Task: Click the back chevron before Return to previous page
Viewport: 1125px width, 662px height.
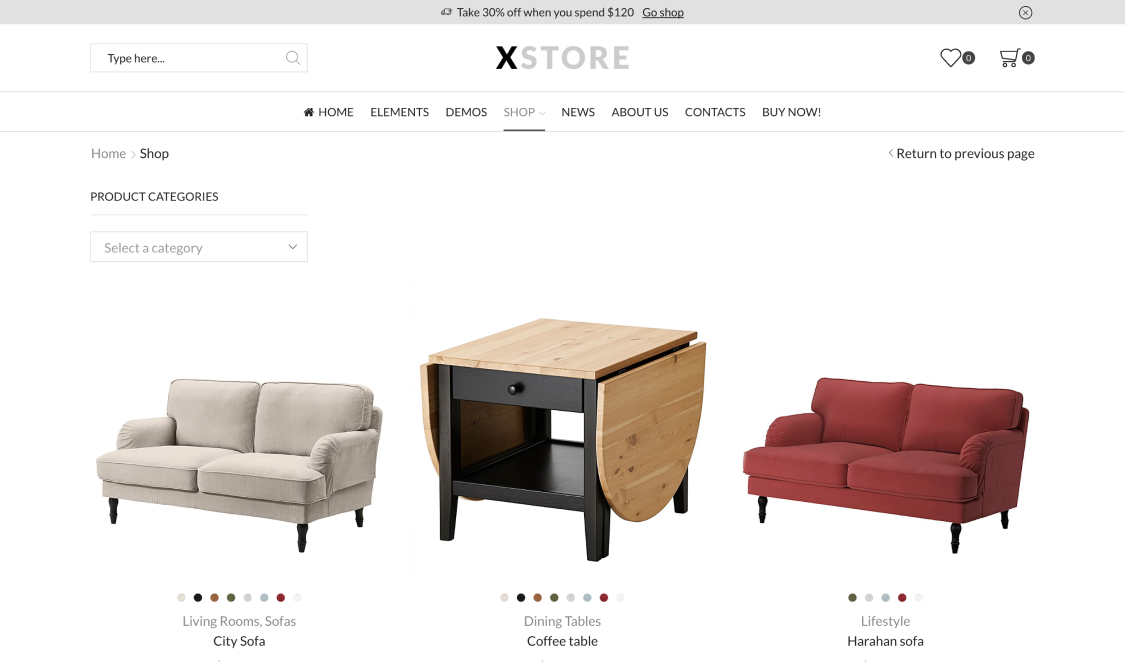Action: (x=890, y=153)
